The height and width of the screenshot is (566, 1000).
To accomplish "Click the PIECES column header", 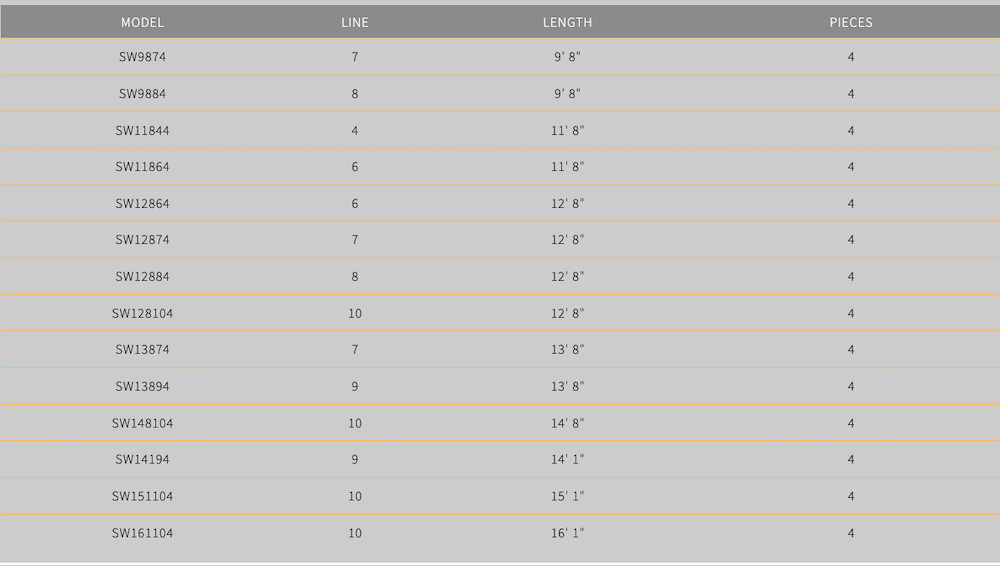I will [851, 22].
